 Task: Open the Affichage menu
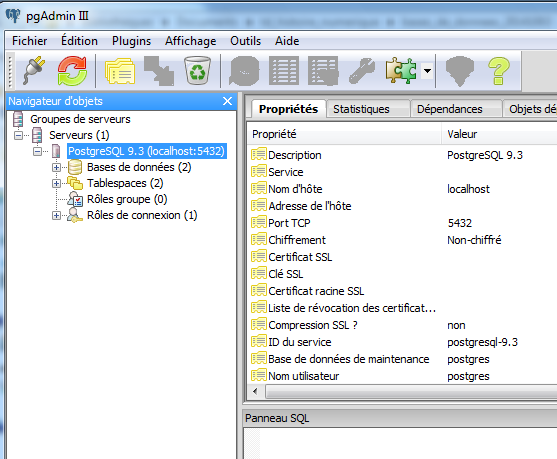click(x=190, y=41)
